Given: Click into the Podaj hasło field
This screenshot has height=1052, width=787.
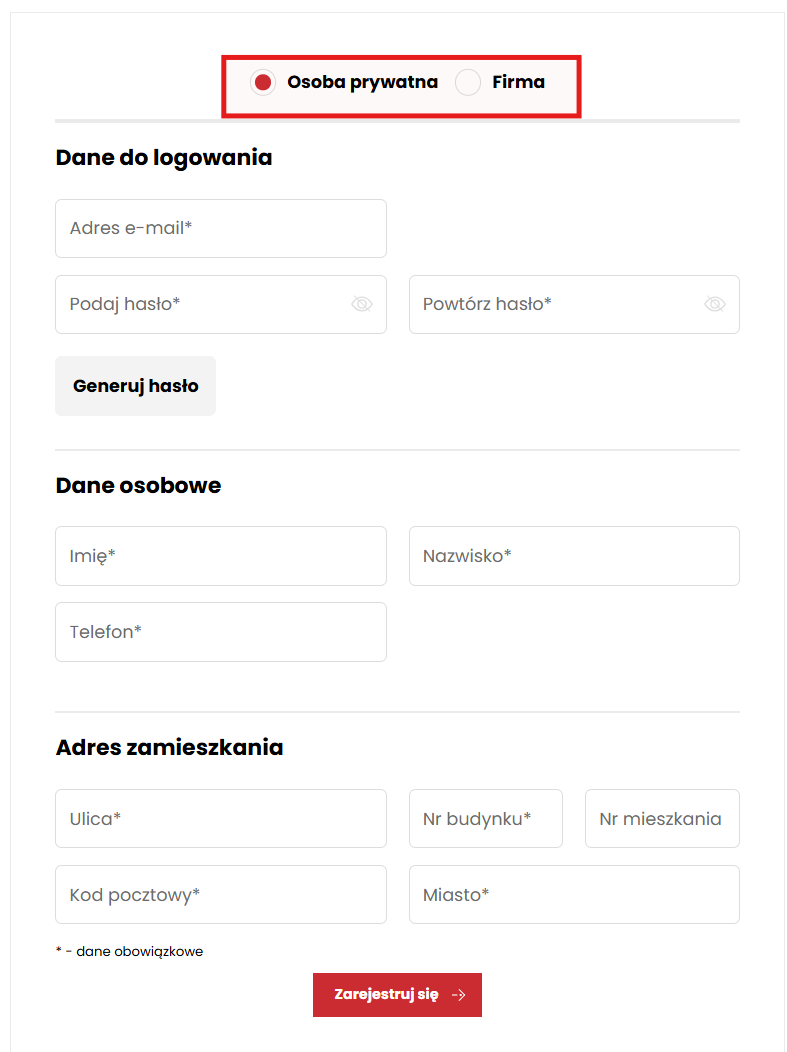Looking at the screenshot, I should click(x=200, y=304).
